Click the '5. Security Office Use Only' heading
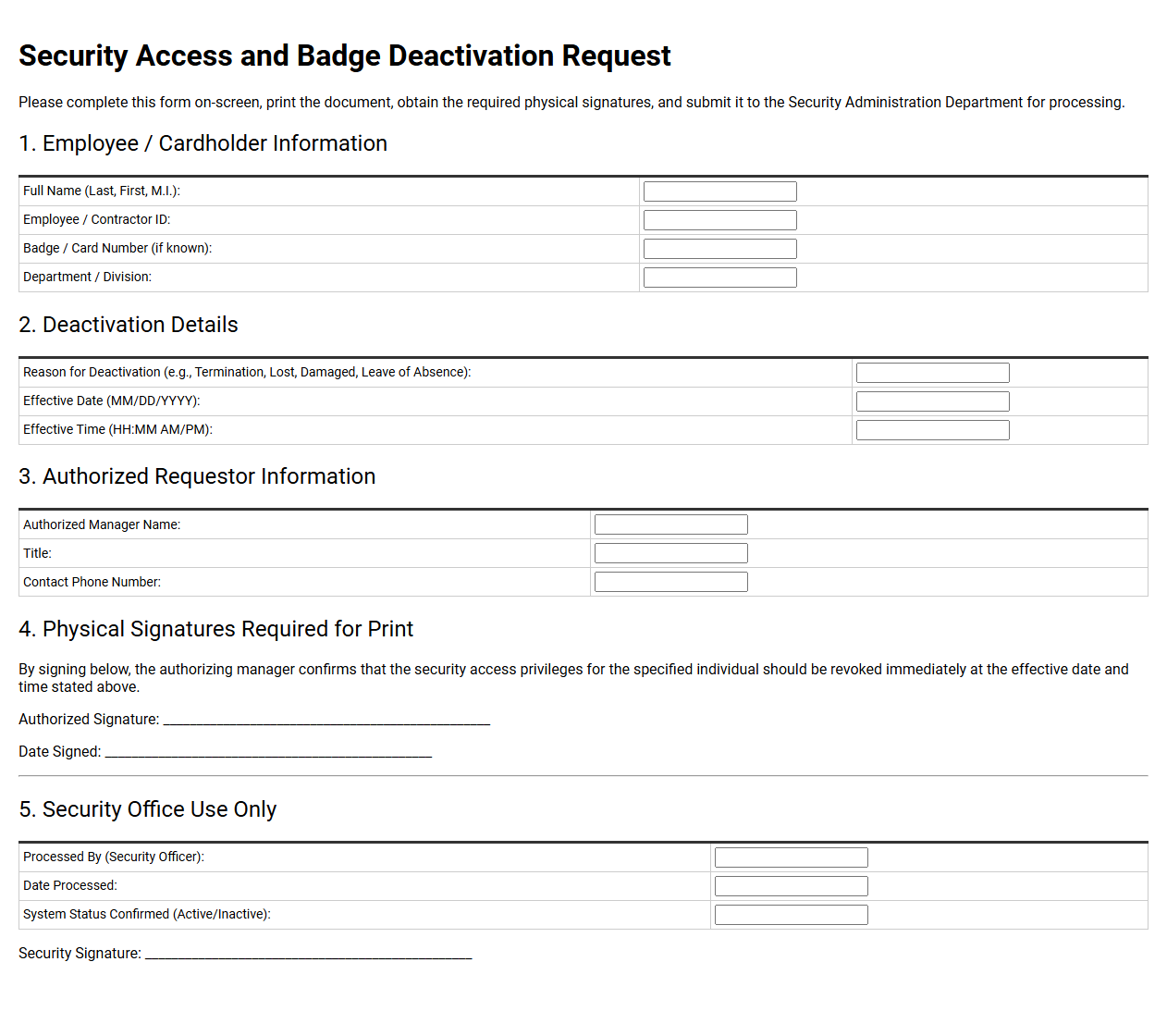The image size is (1167, 1036). coord(148,809)
